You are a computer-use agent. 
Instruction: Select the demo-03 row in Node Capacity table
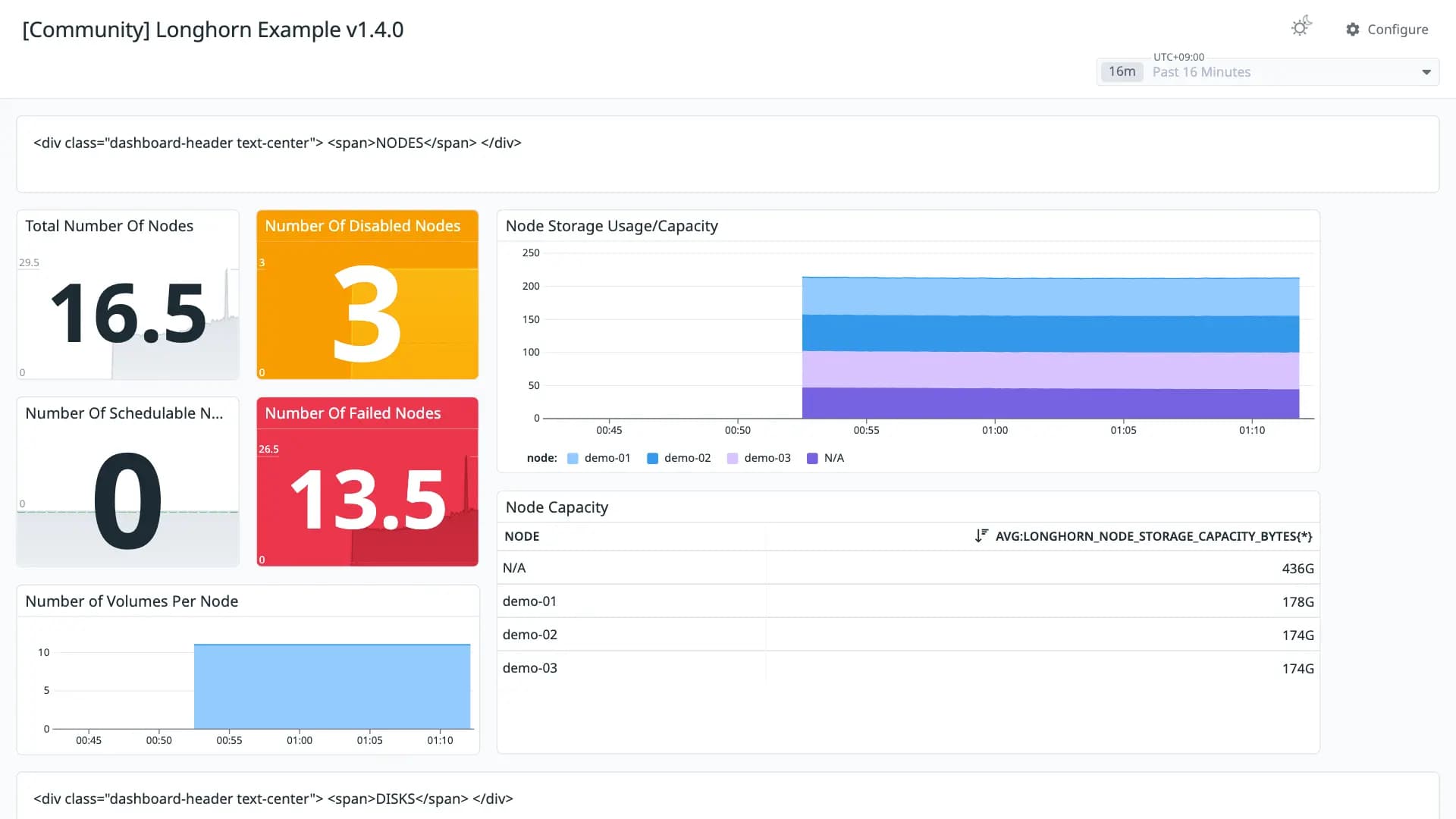tap(908, 668)
